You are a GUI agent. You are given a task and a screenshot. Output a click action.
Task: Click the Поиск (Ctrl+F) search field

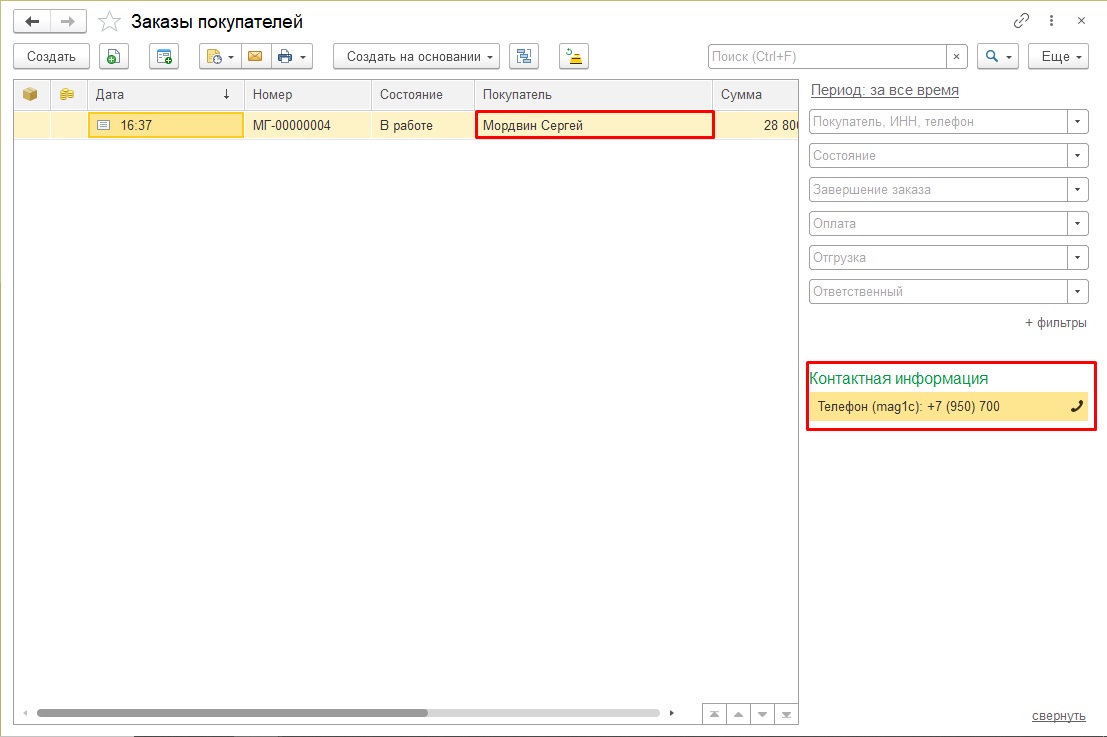click(x=826, y=57)
